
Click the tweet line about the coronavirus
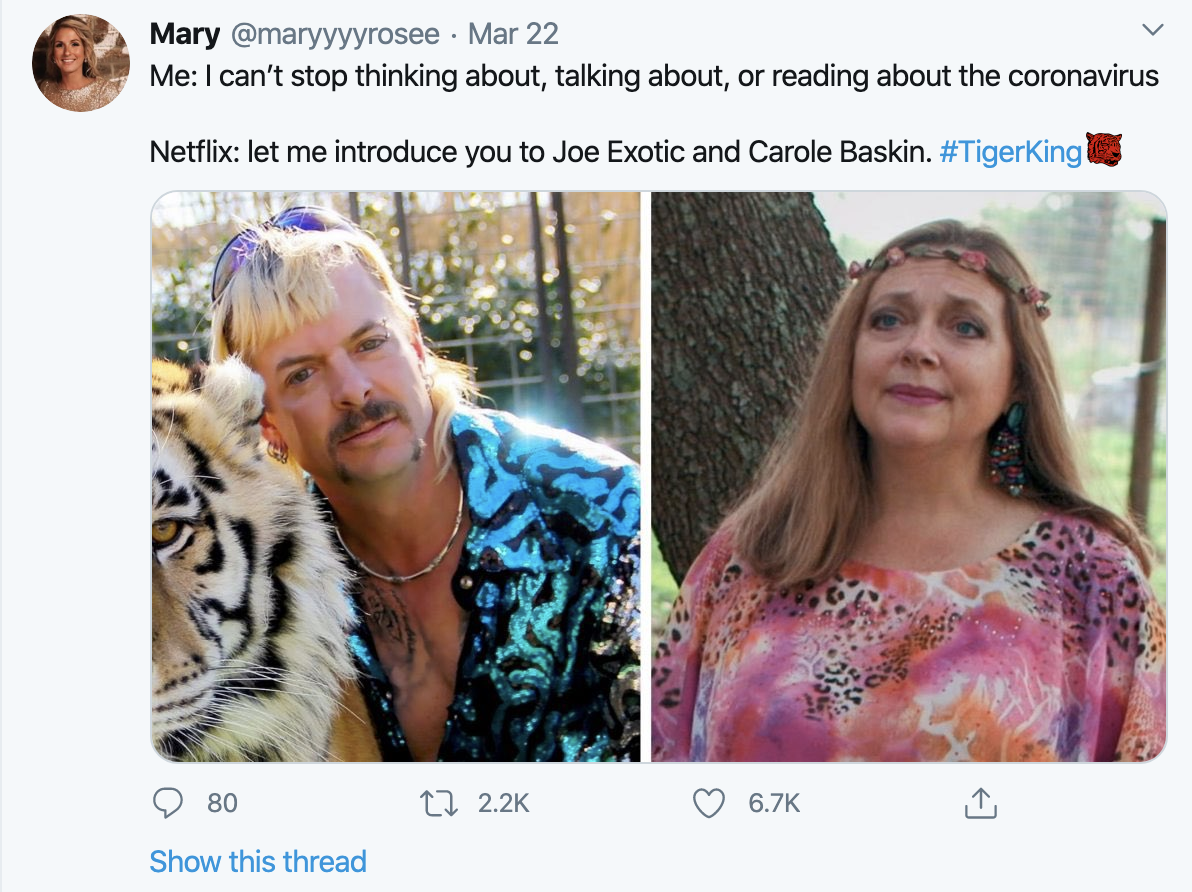click(x=654, y=76)
